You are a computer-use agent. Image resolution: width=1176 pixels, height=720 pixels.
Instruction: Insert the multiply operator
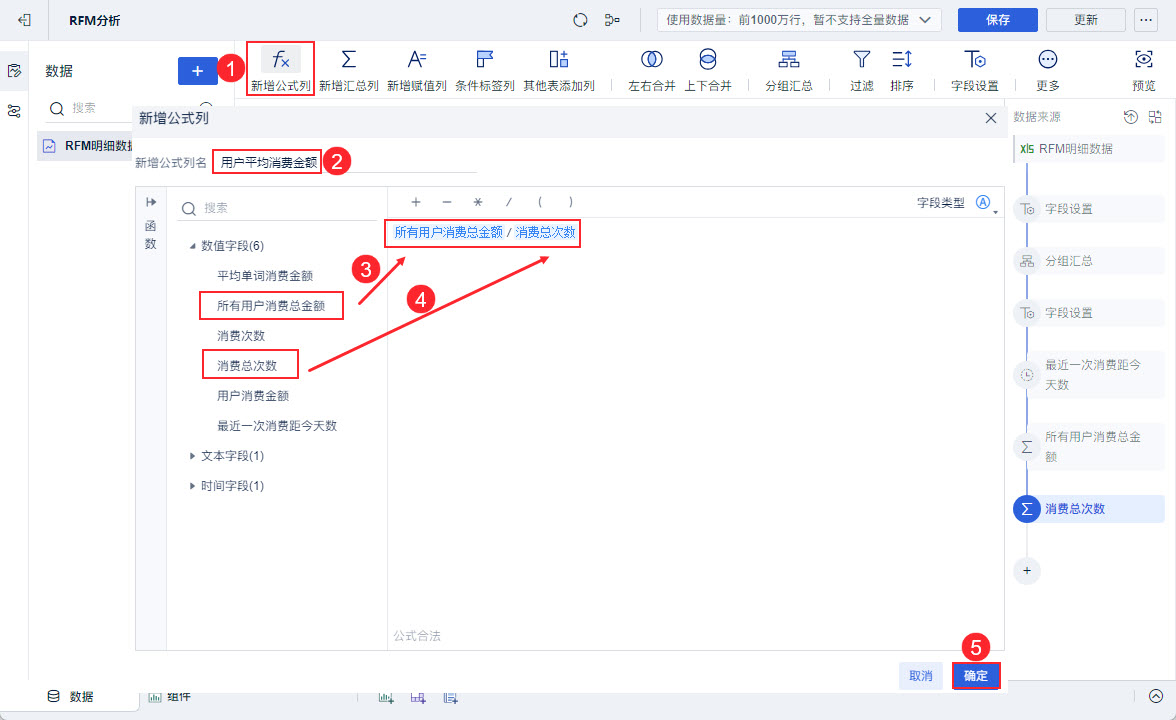478,202
